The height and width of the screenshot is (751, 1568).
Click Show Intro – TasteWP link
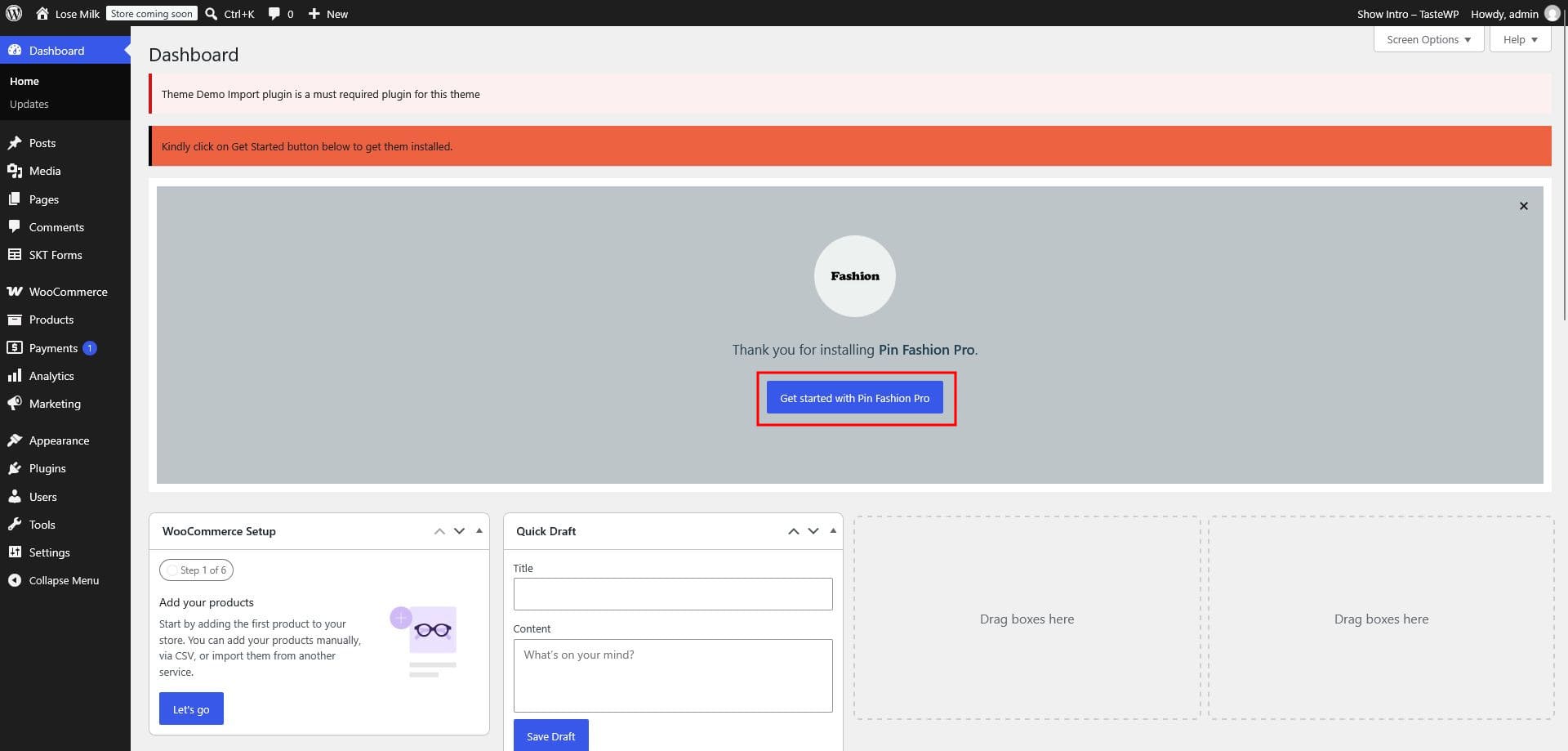coord(1407,14)
